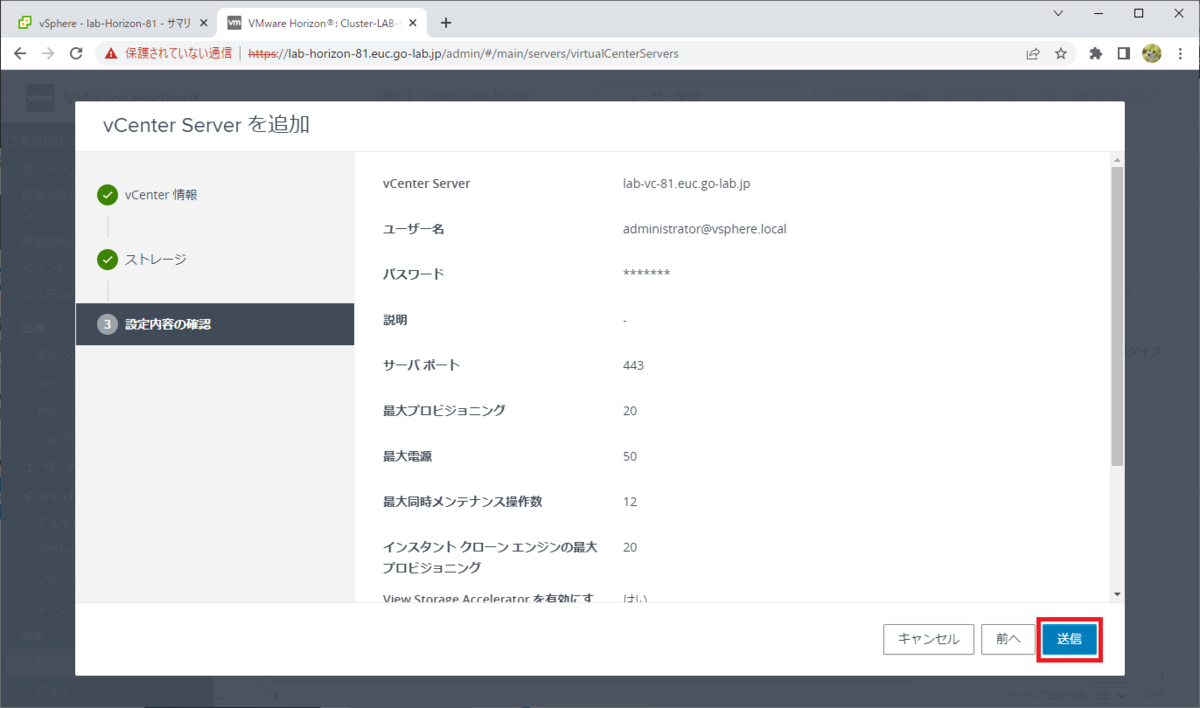Close the vSphere browser tab
This screenshot has width=1200, height=708.
[x=204, y=23]
